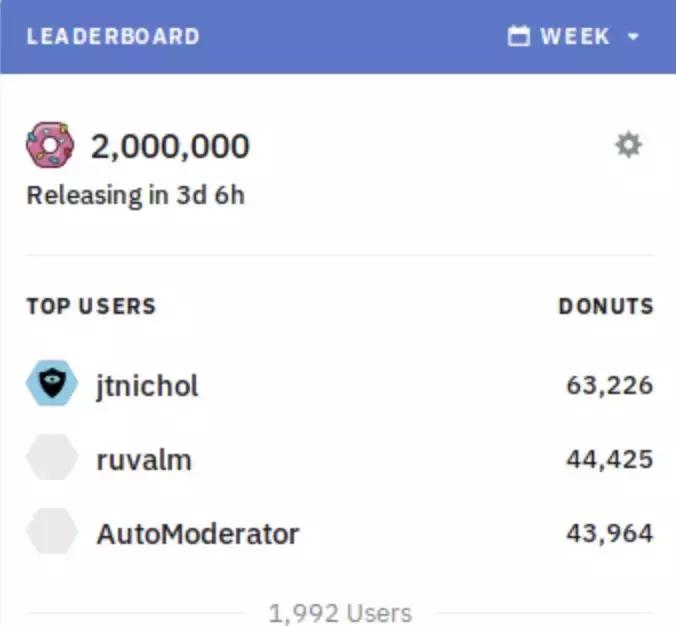
Task: Open the WEEK time range selector
Action: [574, 37]
